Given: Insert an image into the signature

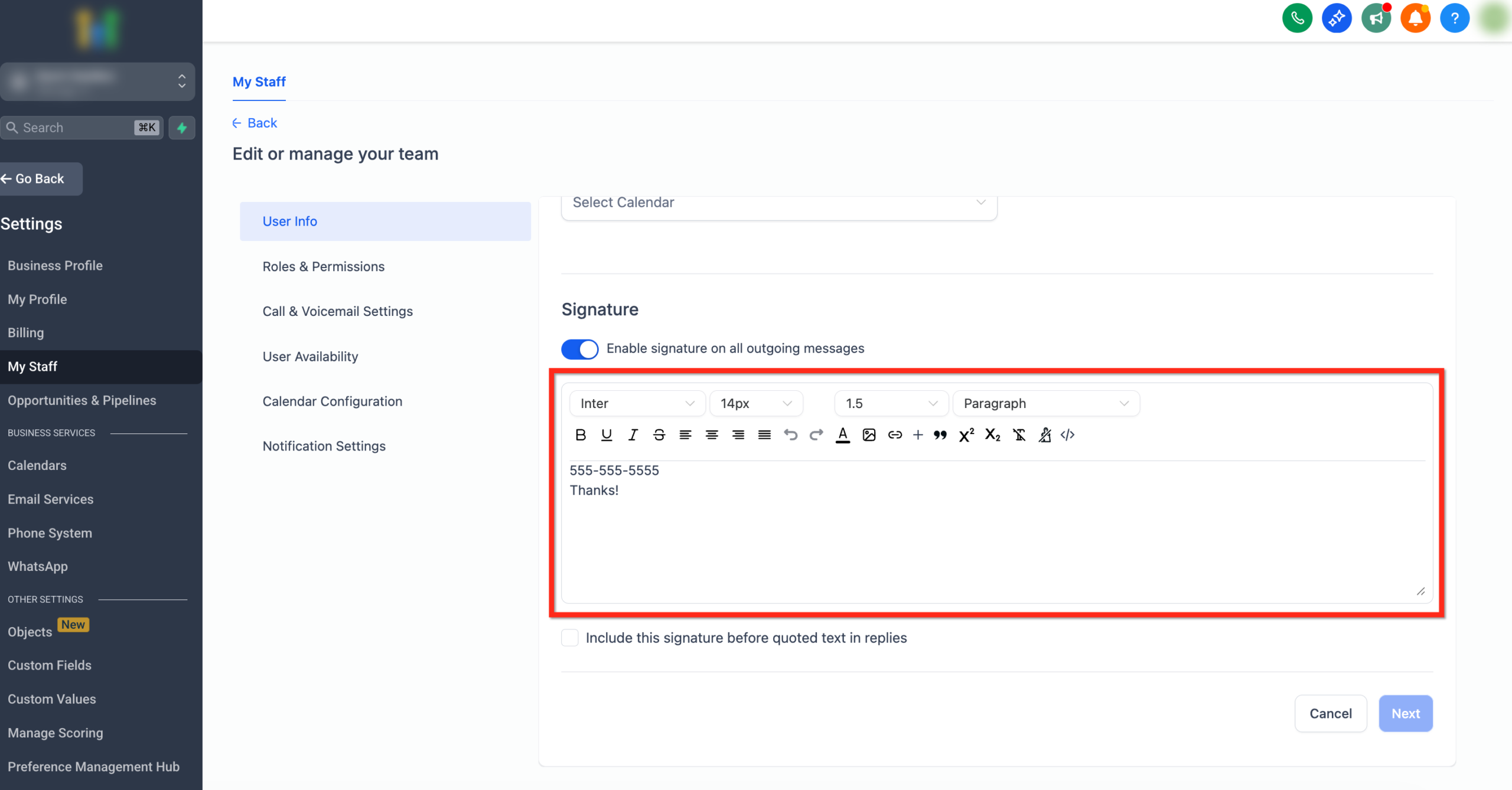Looking at the screenshot, I should click(x=869, y=435).
